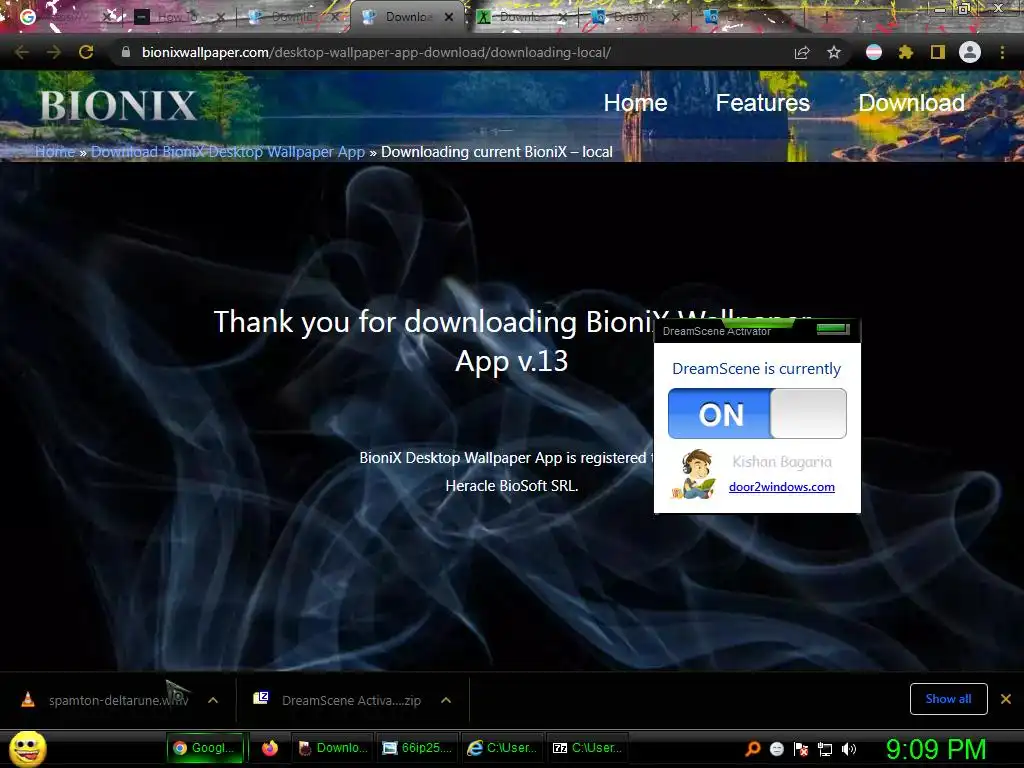Close the downloads bar
1024x768 pixels.
(1006, 699)
